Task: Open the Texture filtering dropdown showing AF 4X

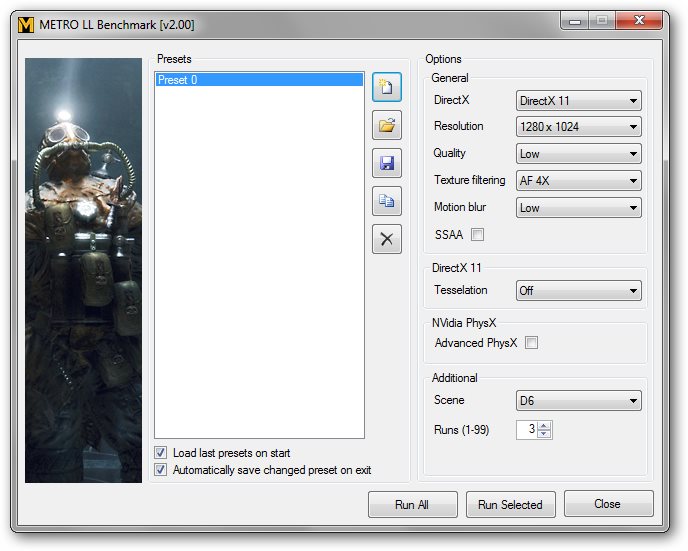Action: 579,181
